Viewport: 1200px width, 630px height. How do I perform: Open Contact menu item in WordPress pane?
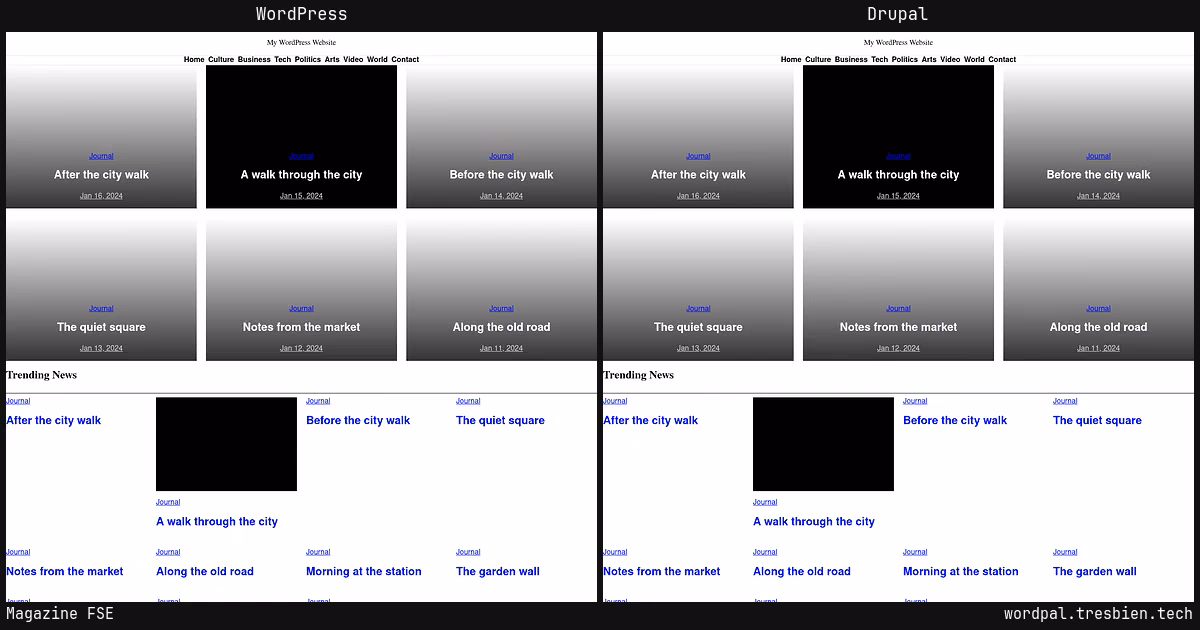tap(405, 60)
